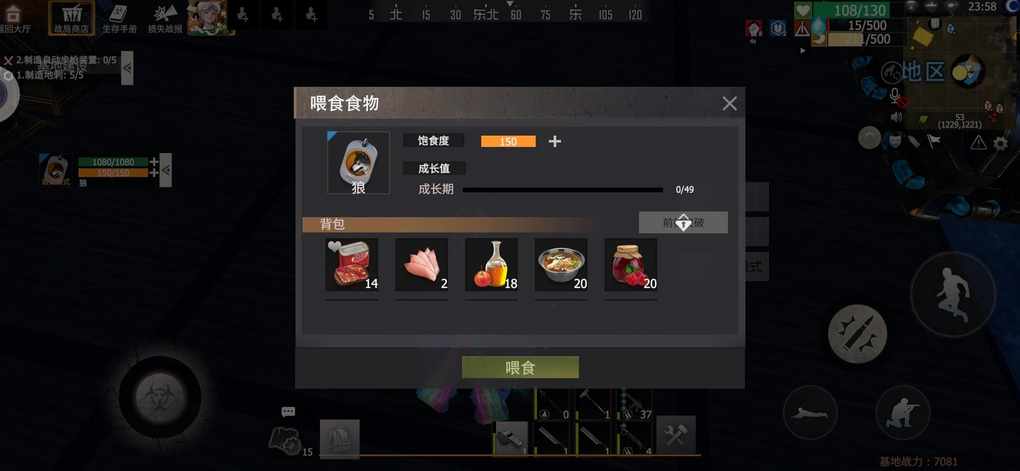Toggle the speaker sound icon
Screen dimensions: 1020x471
896,117
